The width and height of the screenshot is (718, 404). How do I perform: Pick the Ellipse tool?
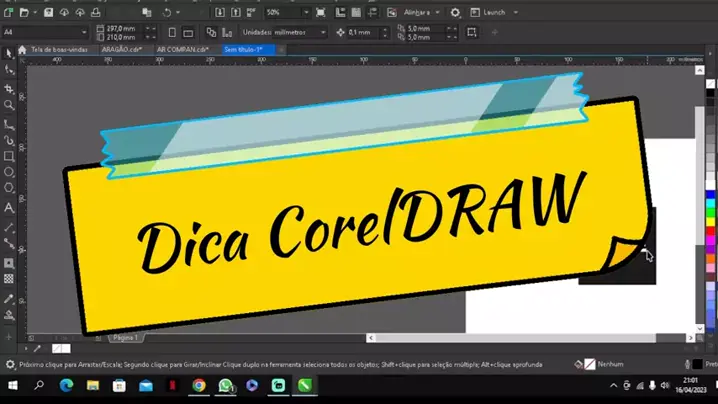click(x=9, y=172)
